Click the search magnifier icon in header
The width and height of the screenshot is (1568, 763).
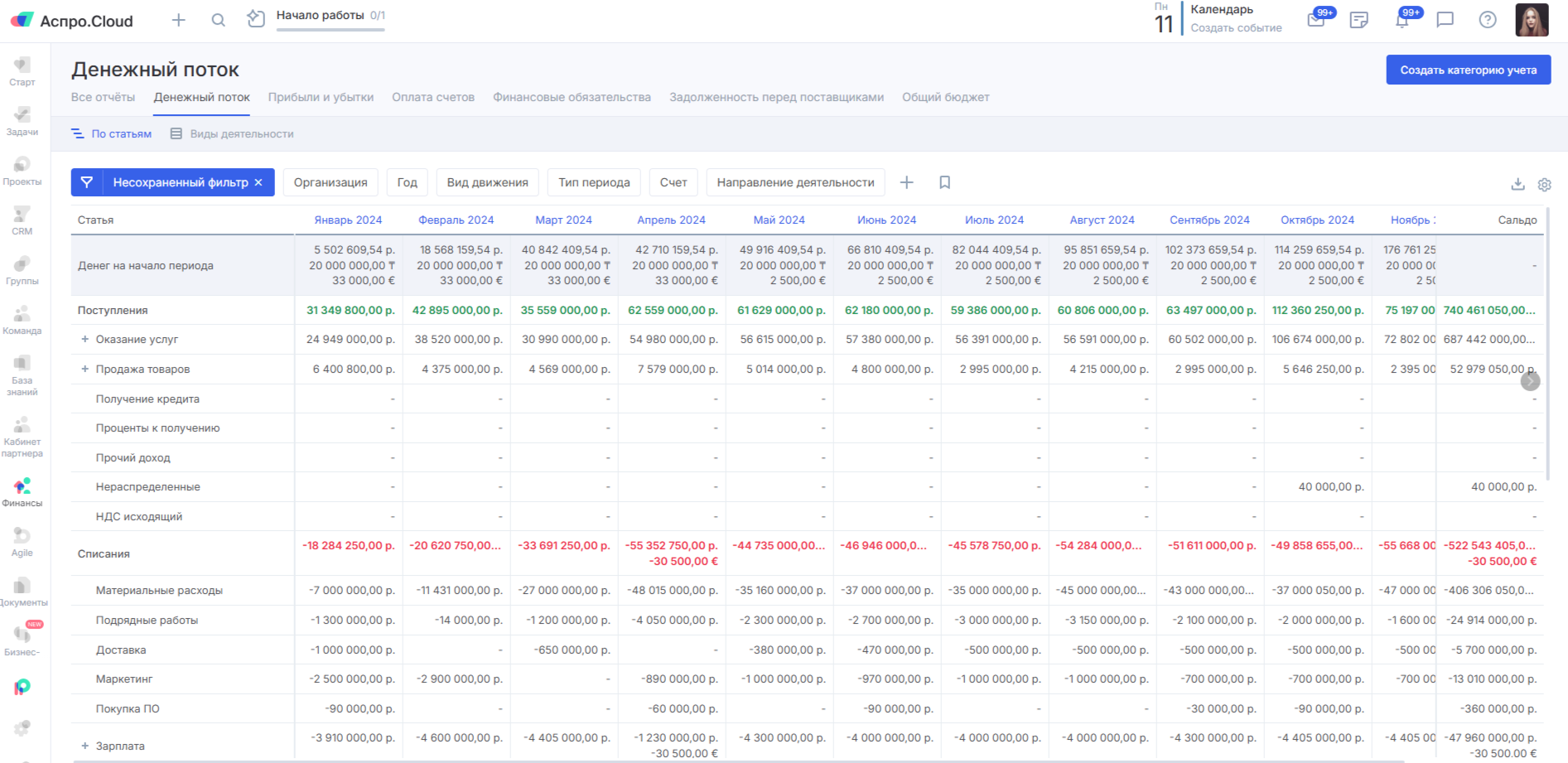point(218,20)
